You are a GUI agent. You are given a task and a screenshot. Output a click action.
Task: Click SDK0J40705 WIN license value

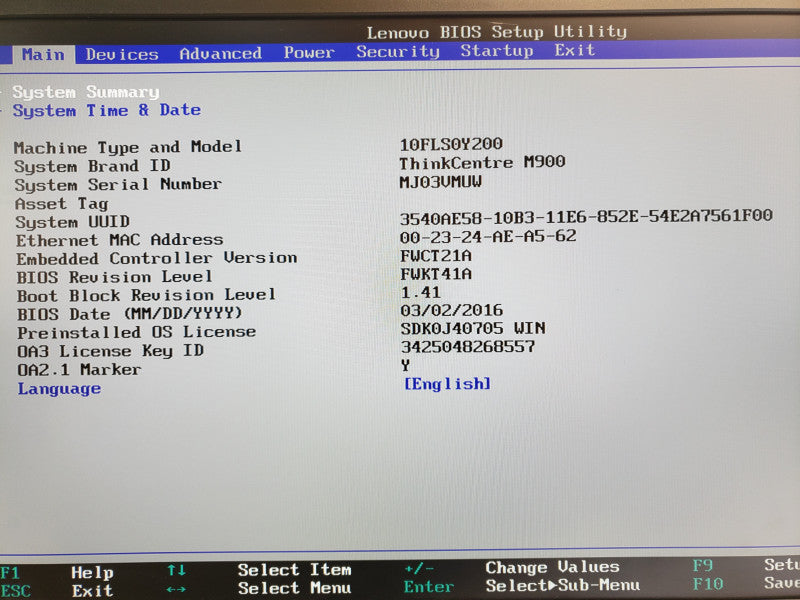pos(473,328)
